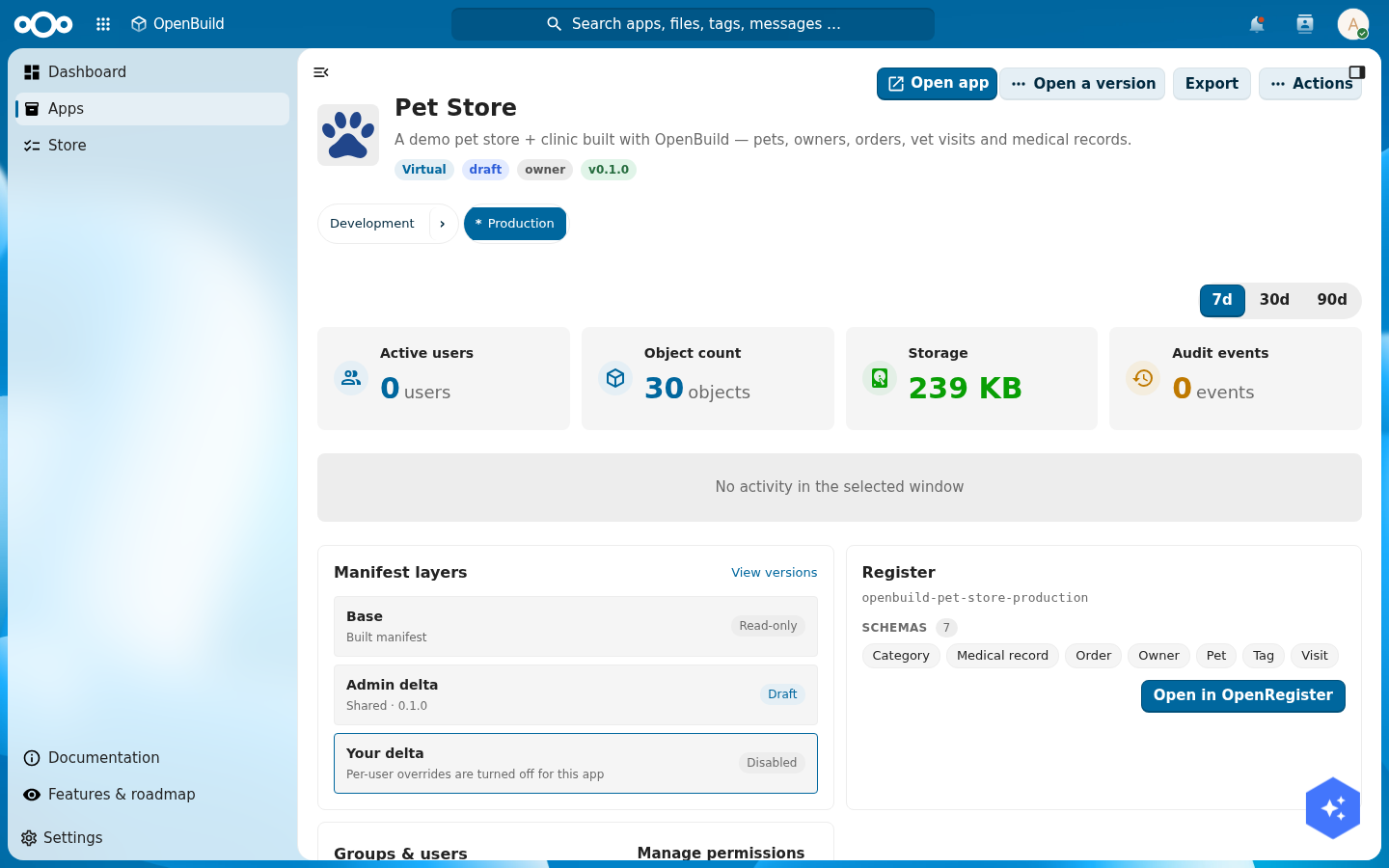Click the Visit schema chip

1315,656
